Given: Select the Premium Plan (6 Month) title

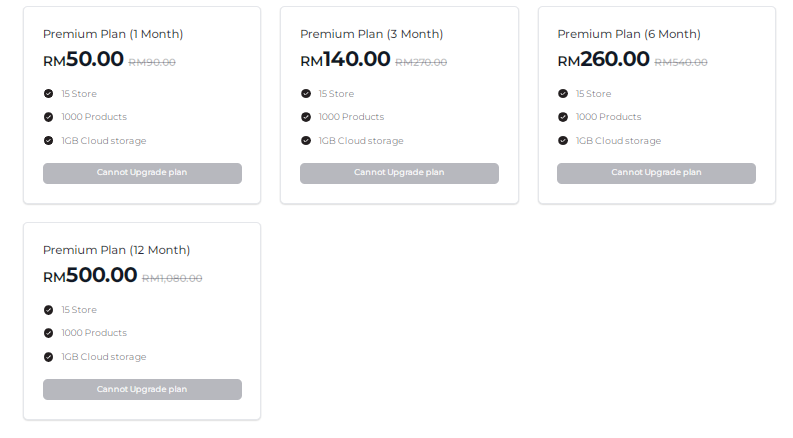Looking at the screenshot, I should pyautogui.click(x=628, y=34).
